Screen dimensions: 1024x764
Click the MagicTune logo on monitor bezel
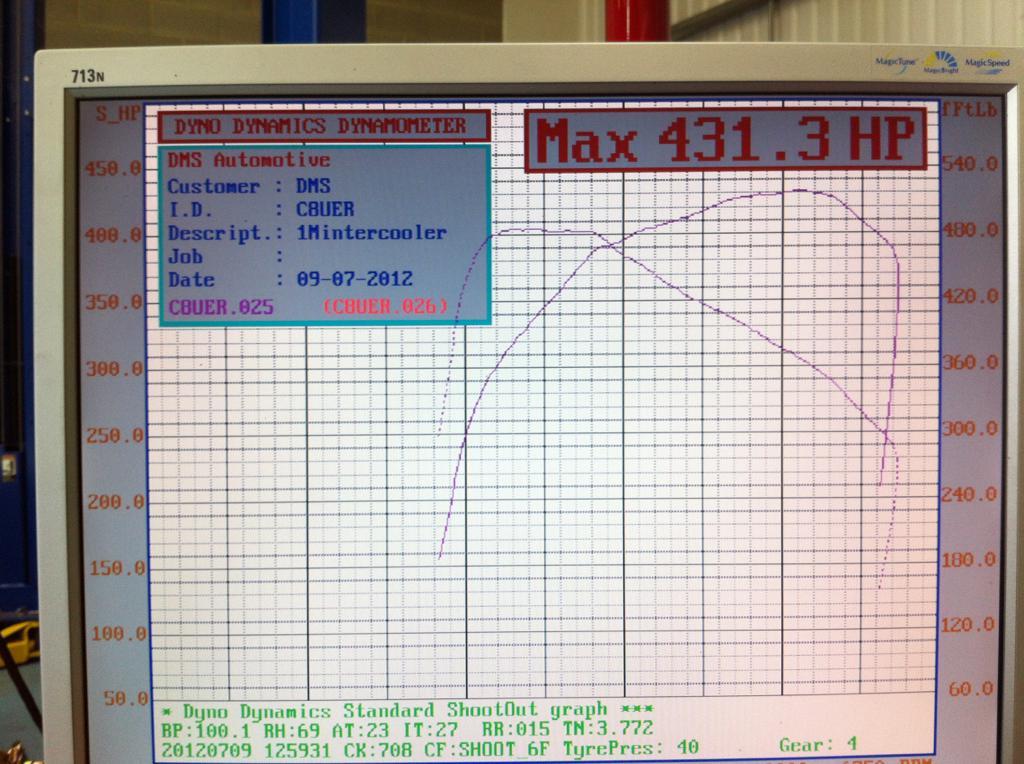coord(898,61)
